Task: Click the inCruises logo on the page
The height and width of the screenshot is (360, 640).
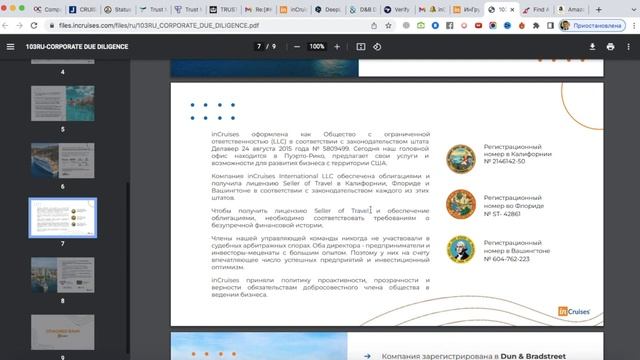Action: tap(574, 311)
